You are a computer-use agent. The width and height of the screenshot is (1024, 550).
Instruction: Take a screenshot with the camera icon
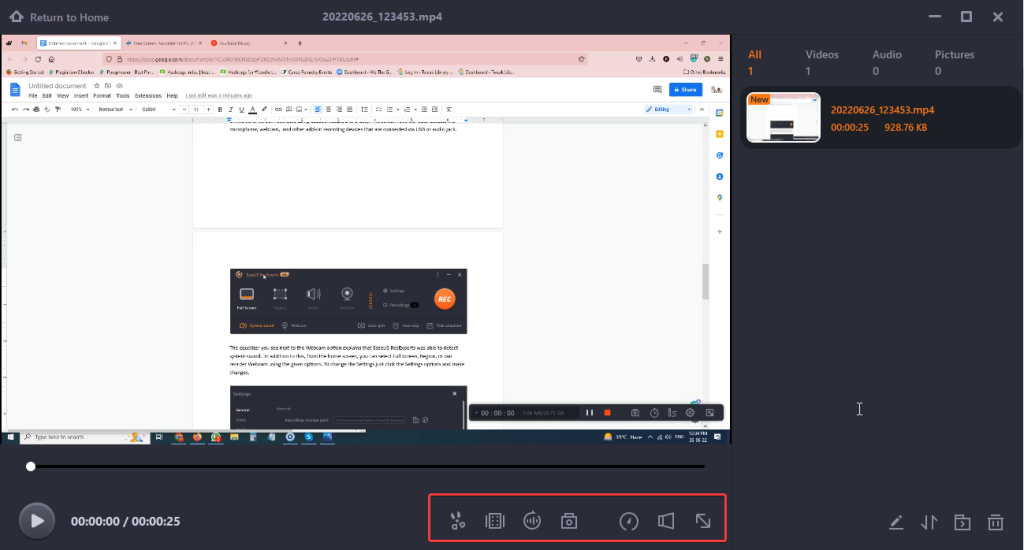coord(569,520)
